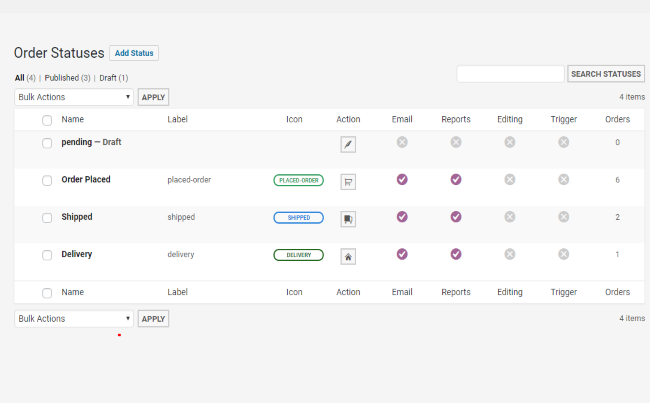Viewport: 650px width, 403px height.
Task: Click the Editing cross icon for Delivery
Action: (x=510, y=254)
